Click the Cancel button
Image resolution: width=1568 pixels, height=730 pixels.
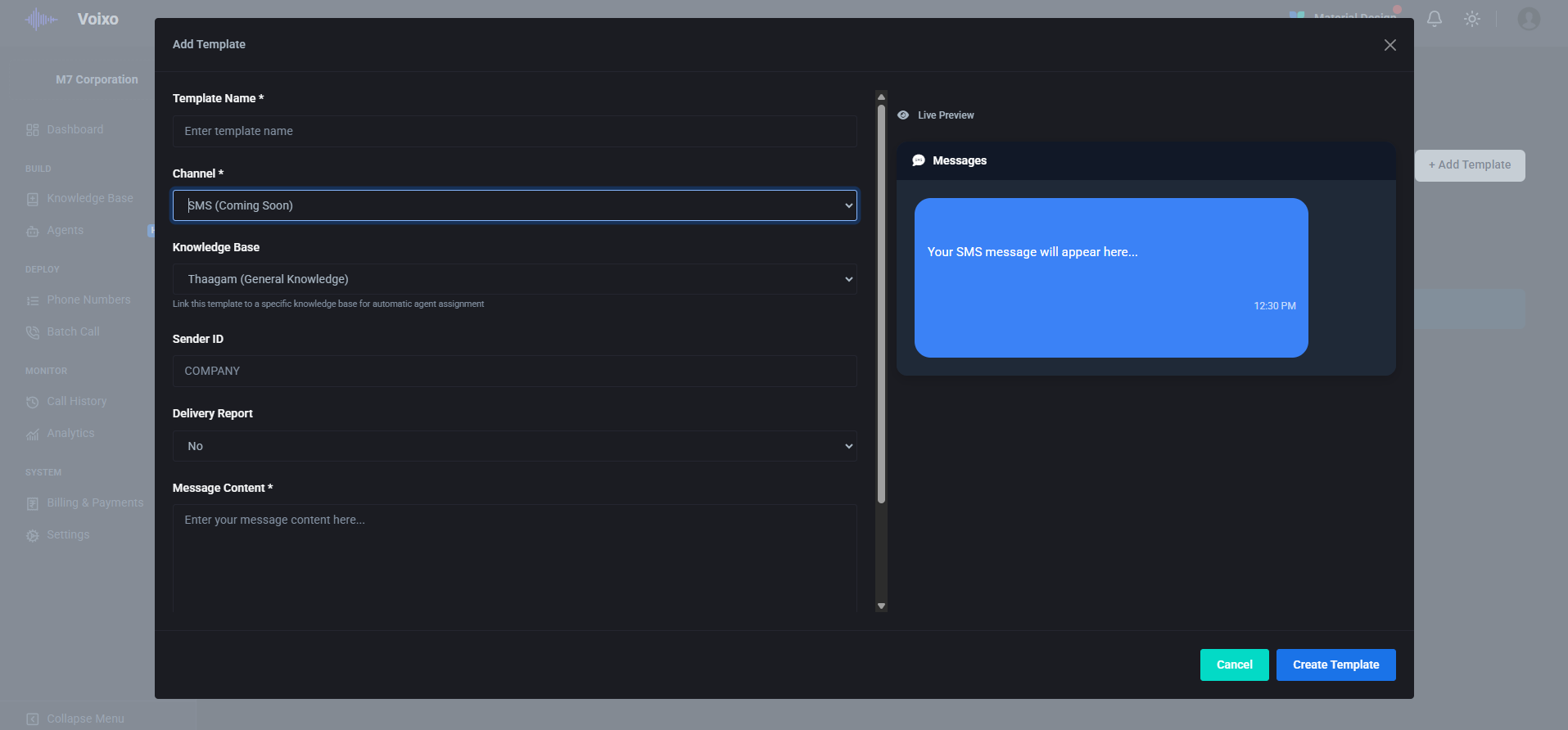point(1235,665)
